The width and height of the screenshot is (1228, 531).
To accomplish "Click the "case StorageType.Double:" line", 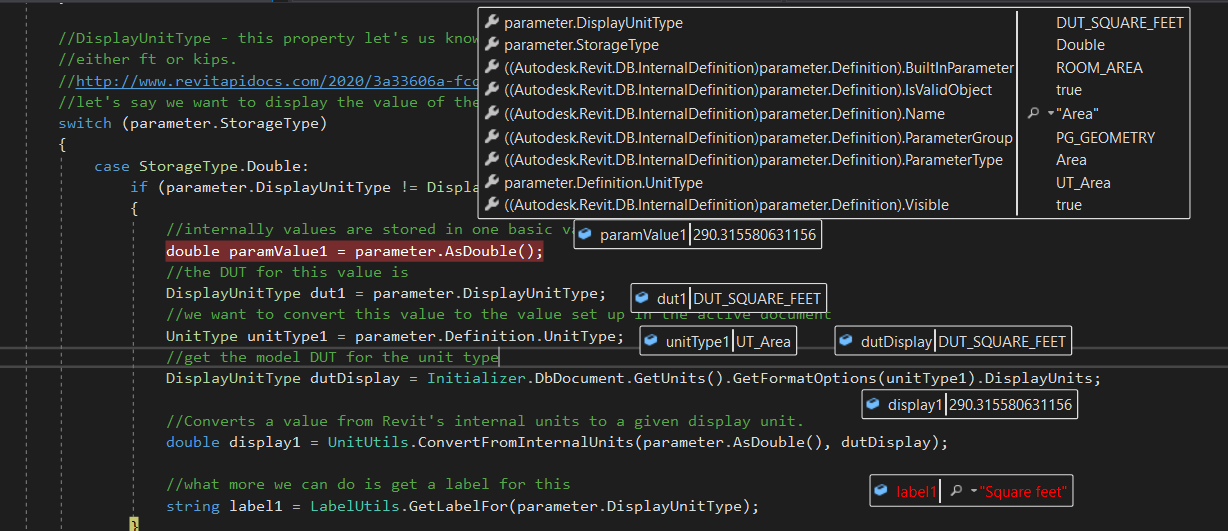I will click(x=202, y=166).
